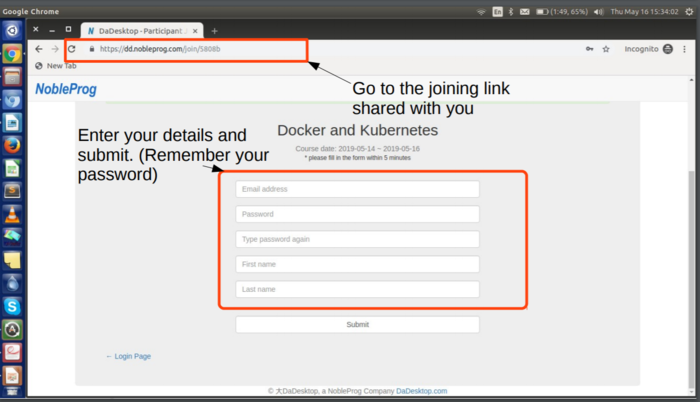Click the Docker and Kubernetes heading

358,130
